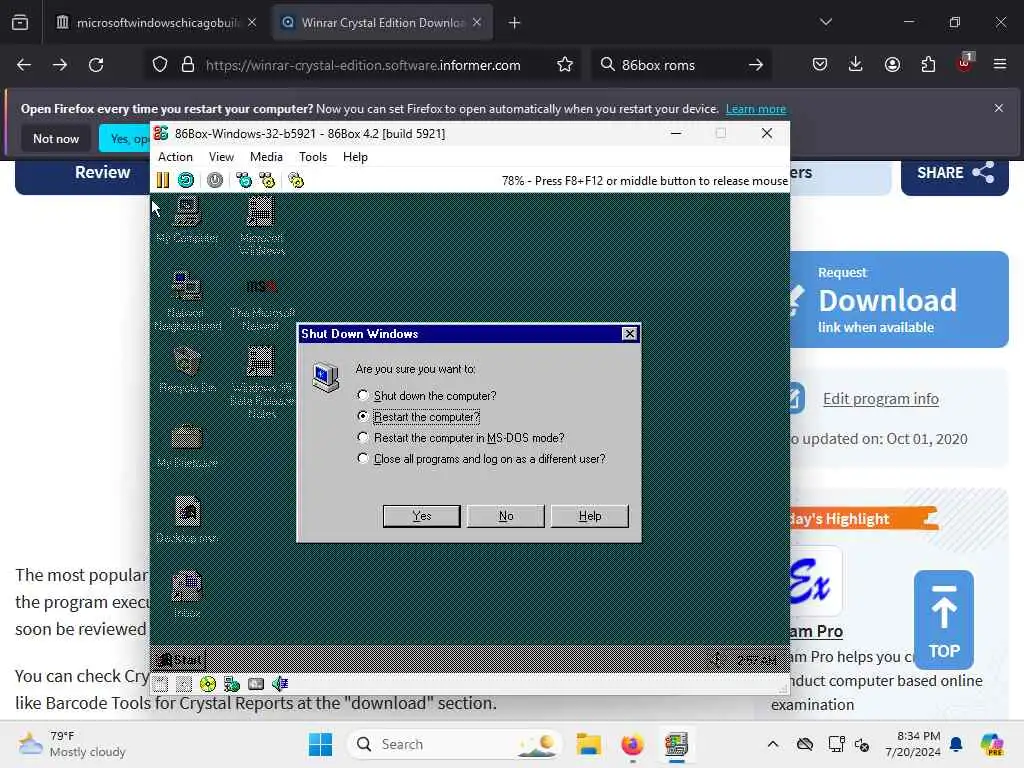Click The Microsoft Network desktop icon
The image size is (1024, 768).
(261, 302)
